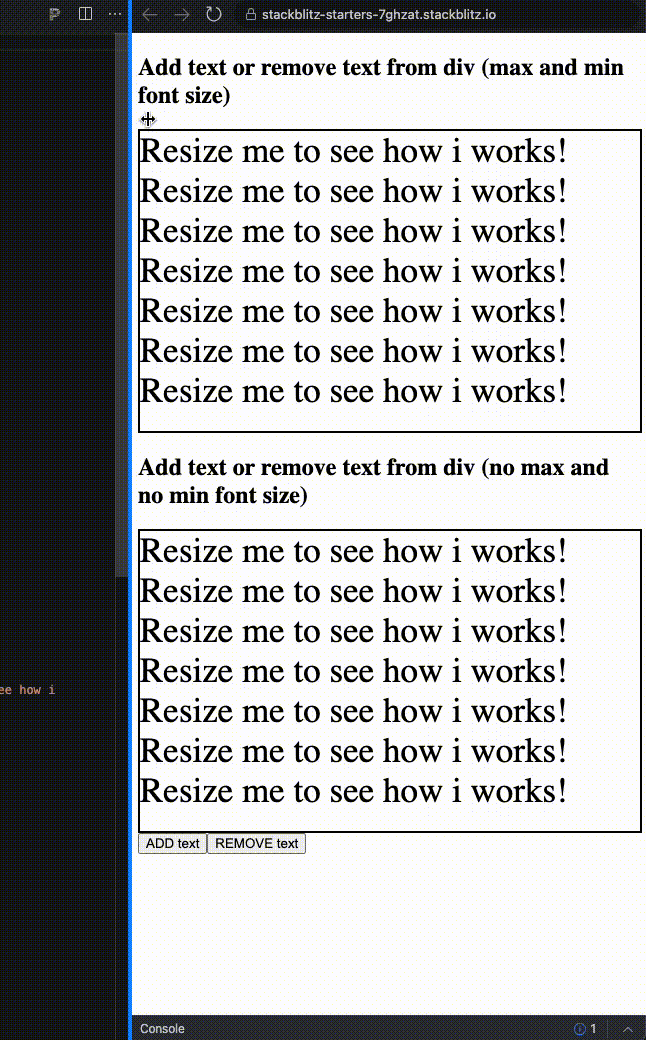Click the code text in the left editor pane
The image size is (646, 1040).
pyautogui.click(x=27, y=689)
